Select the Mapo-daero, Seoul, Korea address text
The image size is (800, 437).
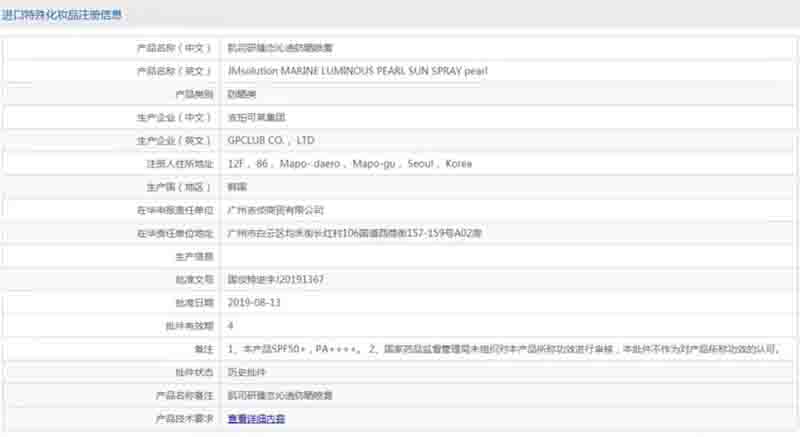(349, 164)
